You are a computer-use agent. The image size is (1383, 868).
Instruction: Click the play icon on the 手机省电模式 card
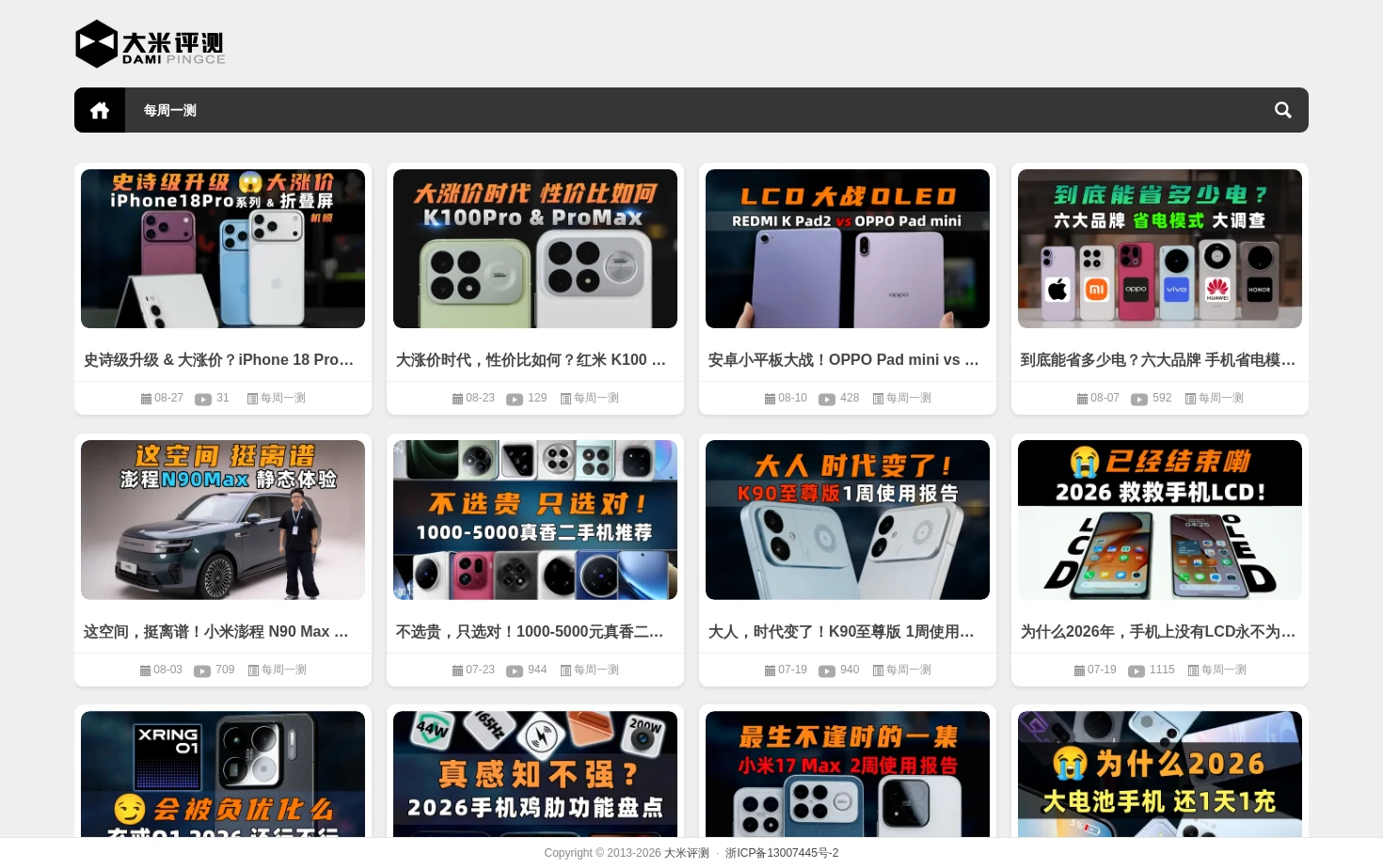coord(1139,399)
